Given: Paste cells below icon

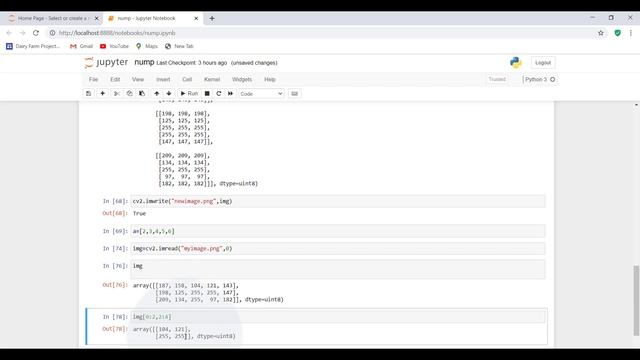Looking at the screenshot, I should tap(142, 93).
